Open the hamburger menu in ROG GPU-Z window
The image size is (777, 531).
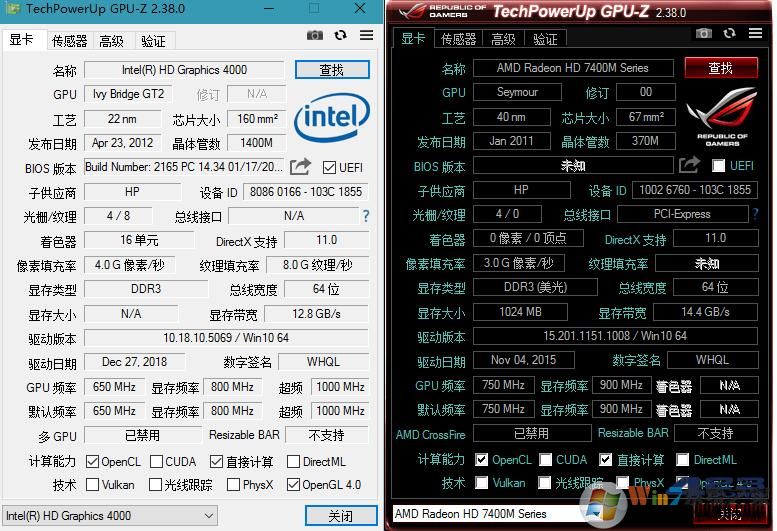(x=752, y=34)
